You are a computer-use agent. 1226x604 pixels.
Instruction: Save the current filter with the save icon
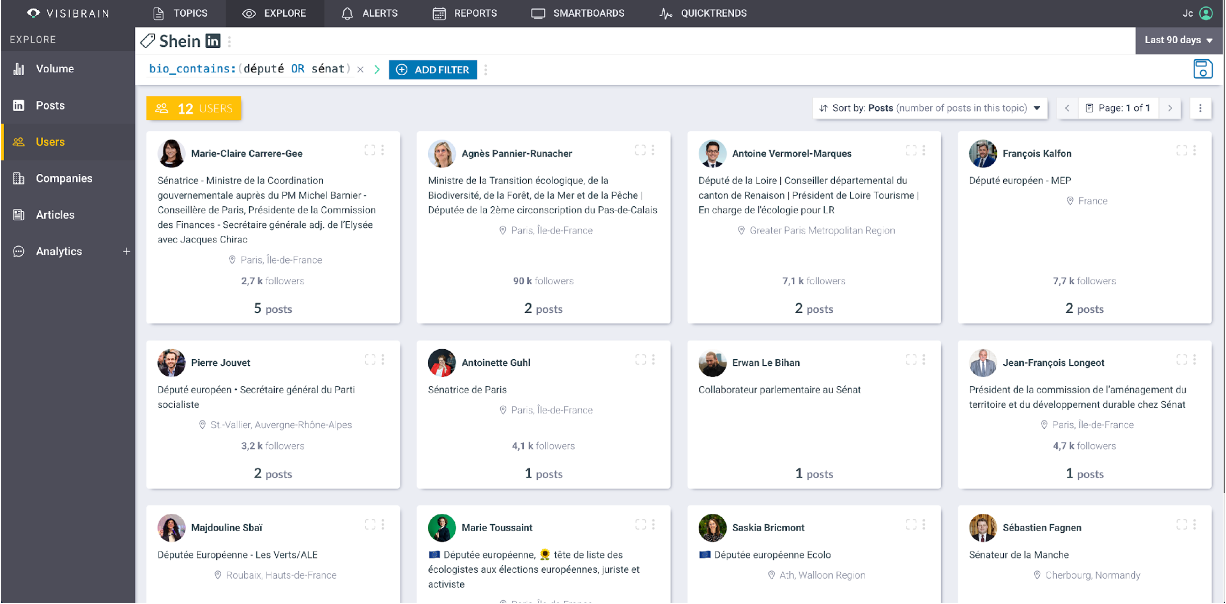pos(1203,68)
